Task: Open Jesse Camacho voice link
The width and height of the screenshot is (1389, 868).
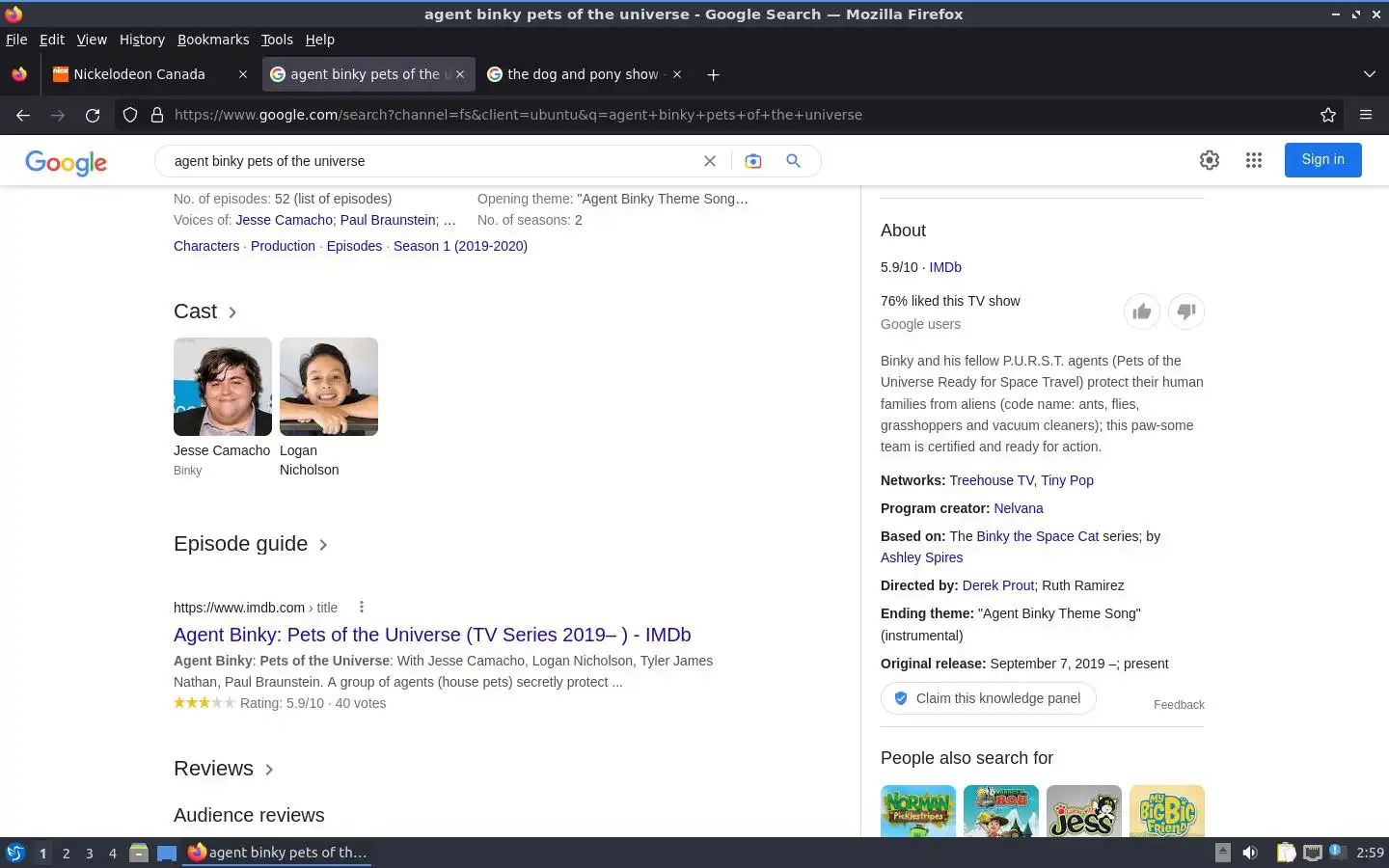Action: click(x=285, y=220)
